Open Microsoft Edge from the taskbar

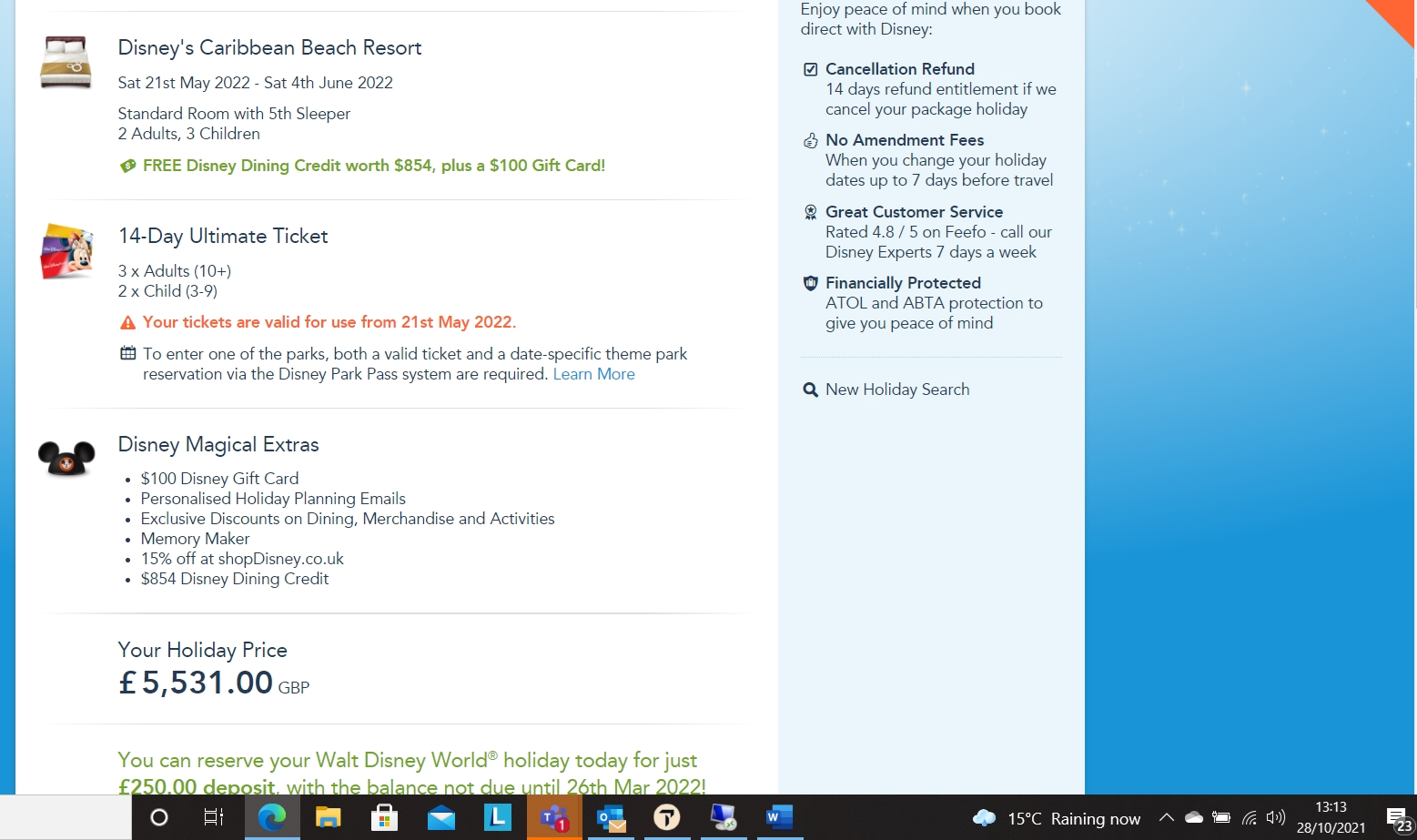[x=271, y=817]
